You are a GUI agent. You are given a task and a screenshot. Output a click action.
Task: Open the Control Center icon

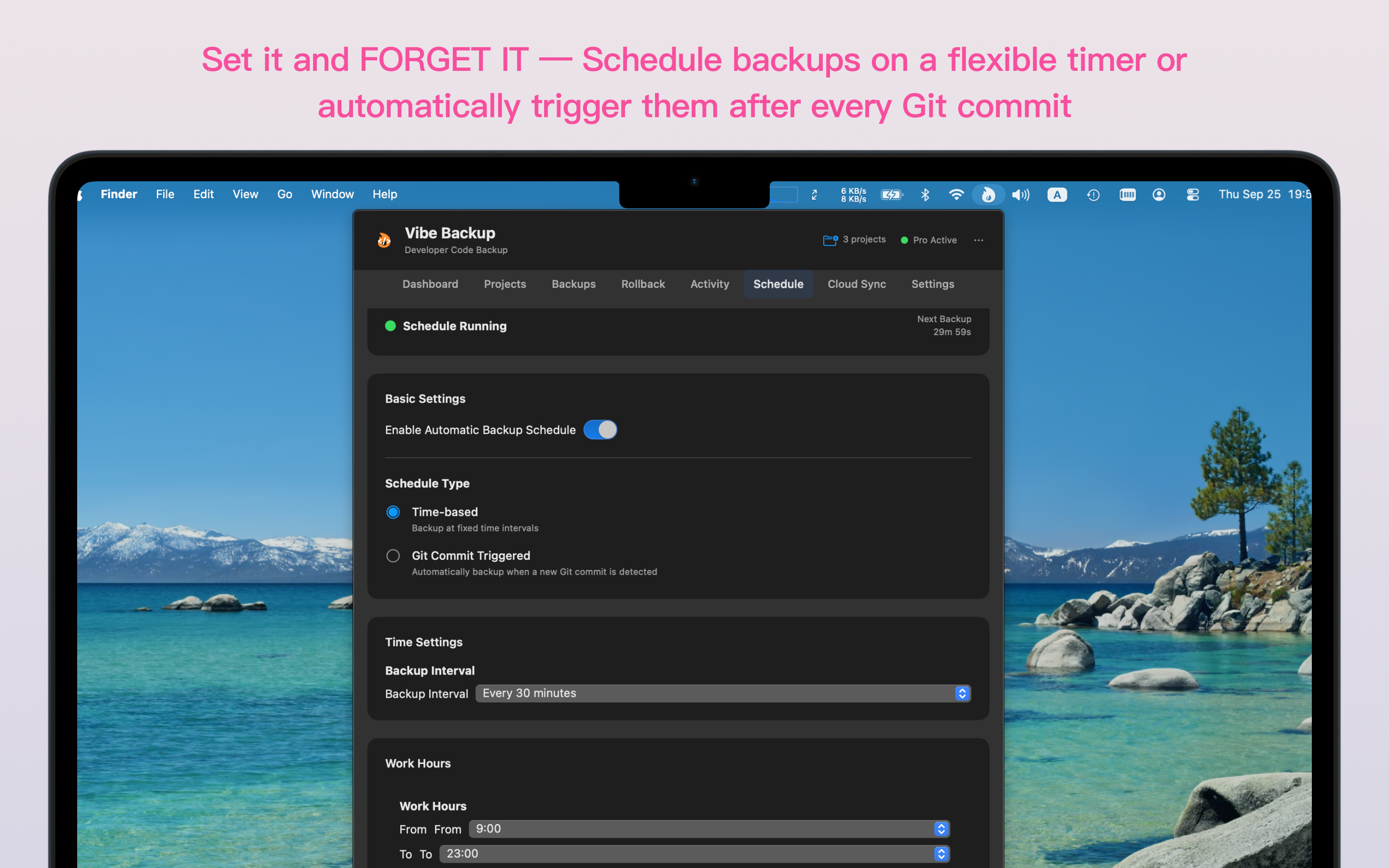coord(1192,195)
